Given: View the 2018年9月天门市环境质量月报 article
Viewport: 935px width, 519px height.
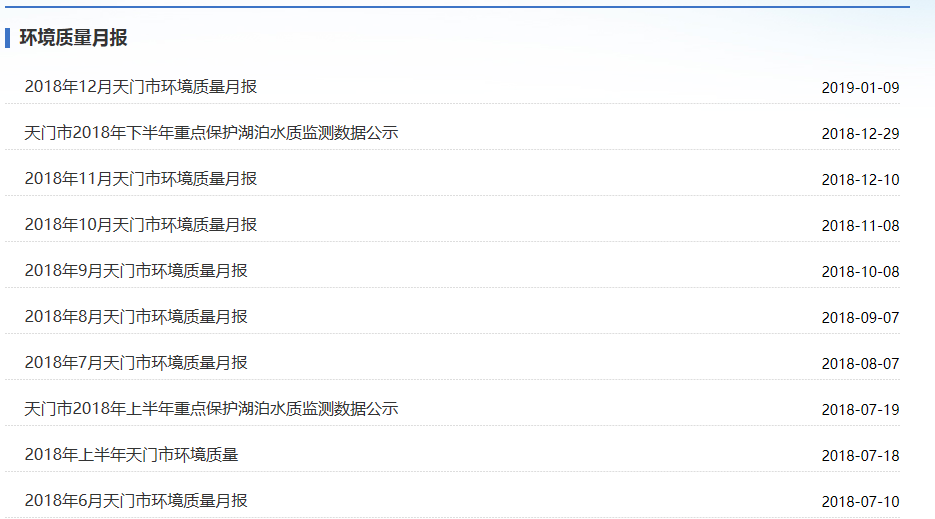Looking at the screenshot, I should tap(136, 271).
